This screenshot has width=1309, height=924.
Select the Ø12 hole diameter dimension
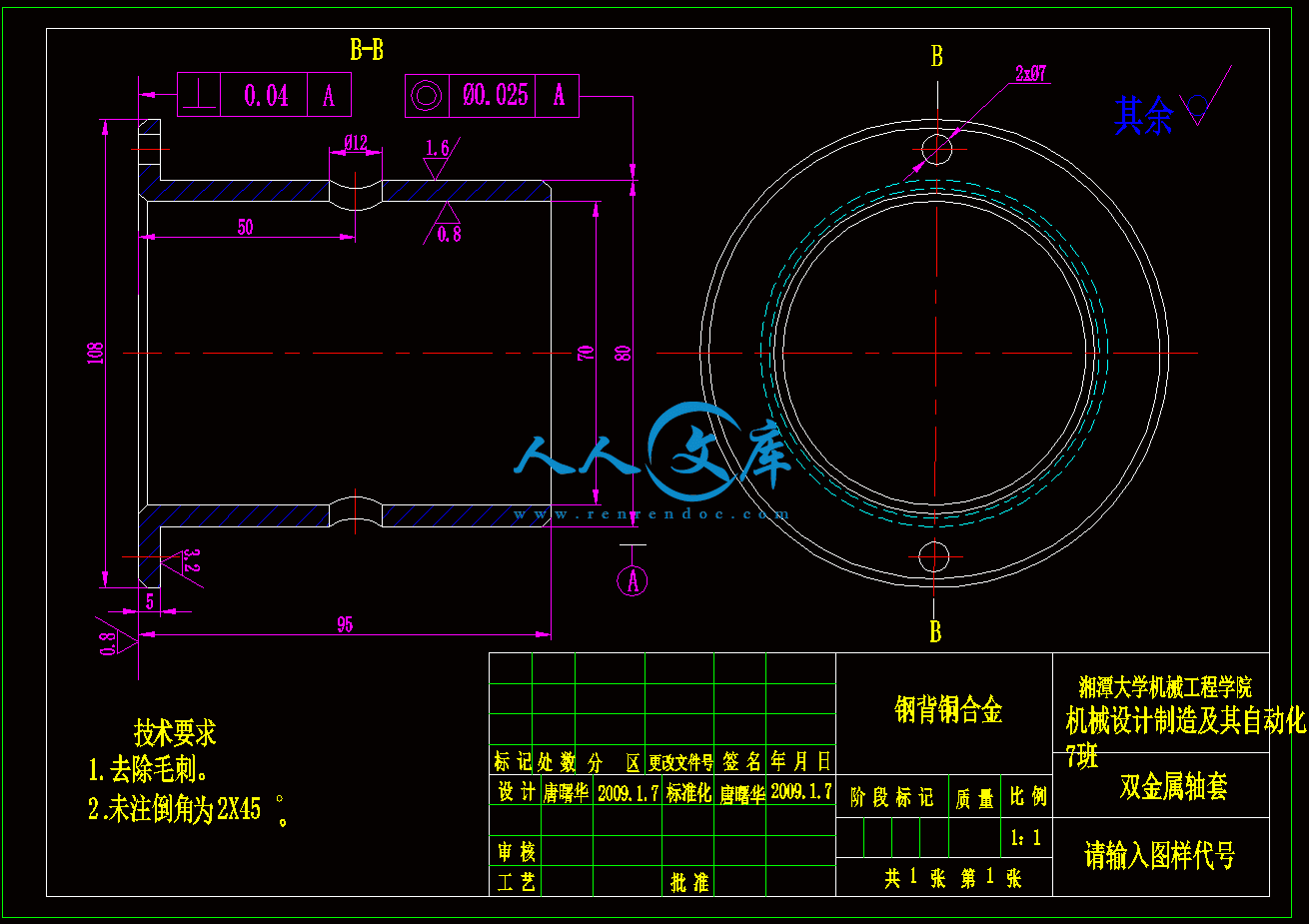pyautogui.click(x=357, y=143)
